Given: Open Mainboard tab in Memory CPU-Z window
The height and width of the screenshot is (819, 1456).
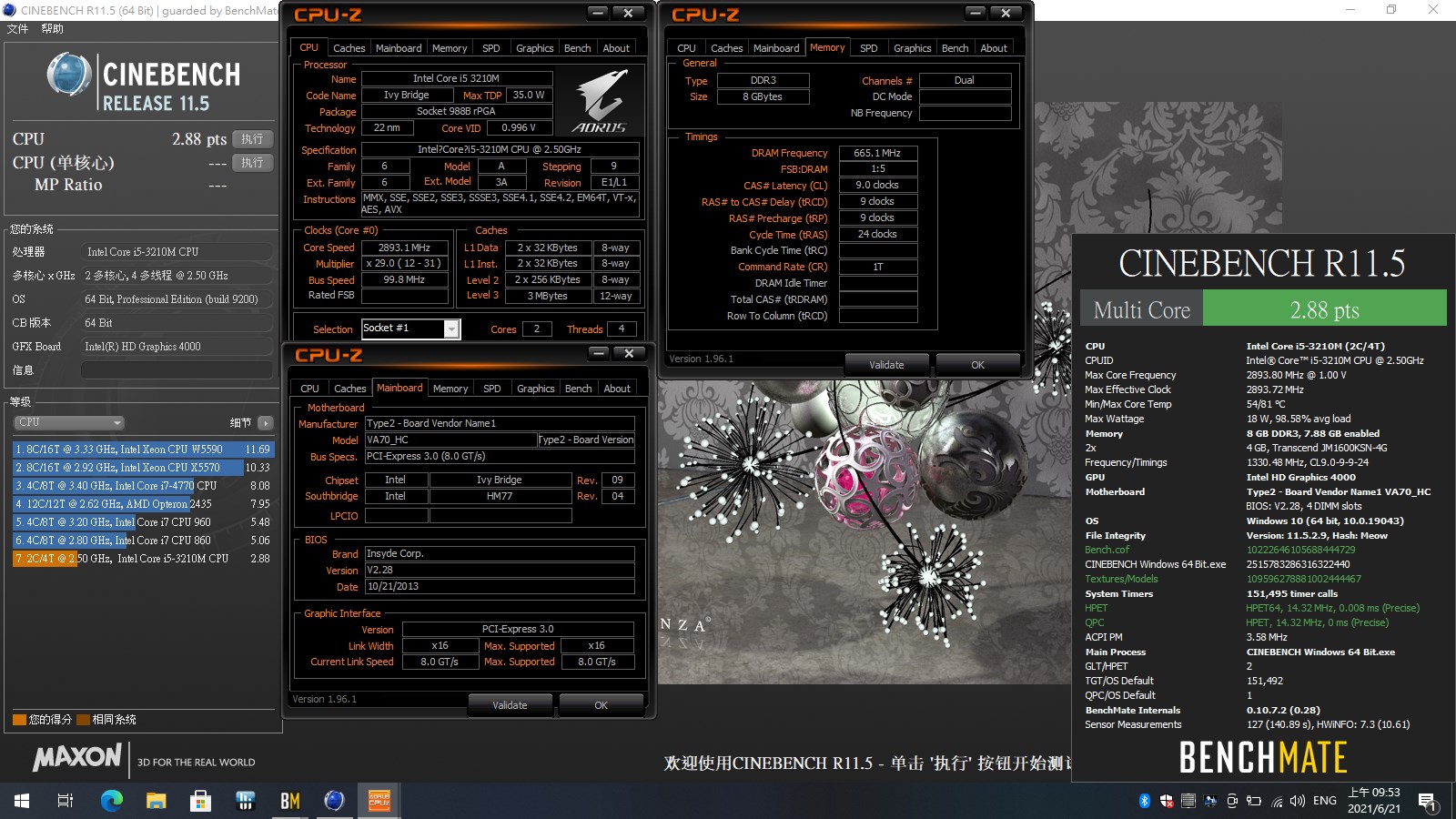Looking at the screenshot, I should (x=776, y=48).
